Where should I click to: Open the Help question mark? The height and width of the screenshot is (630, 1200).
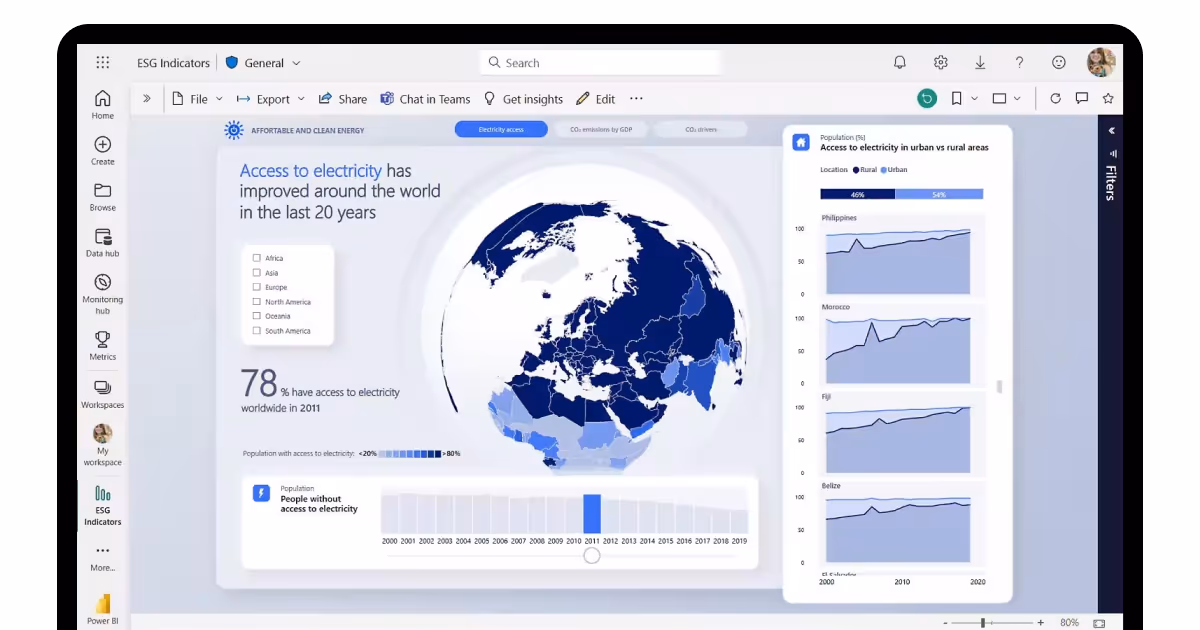[x=1019, y=62]
